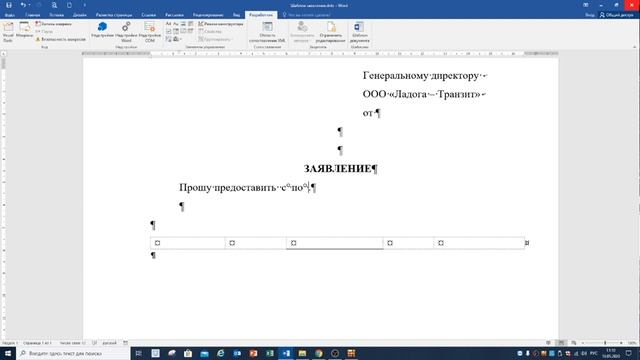Switch to the Главная tab
The width and height of the screenshot is (640, 360).
(33, 15)
